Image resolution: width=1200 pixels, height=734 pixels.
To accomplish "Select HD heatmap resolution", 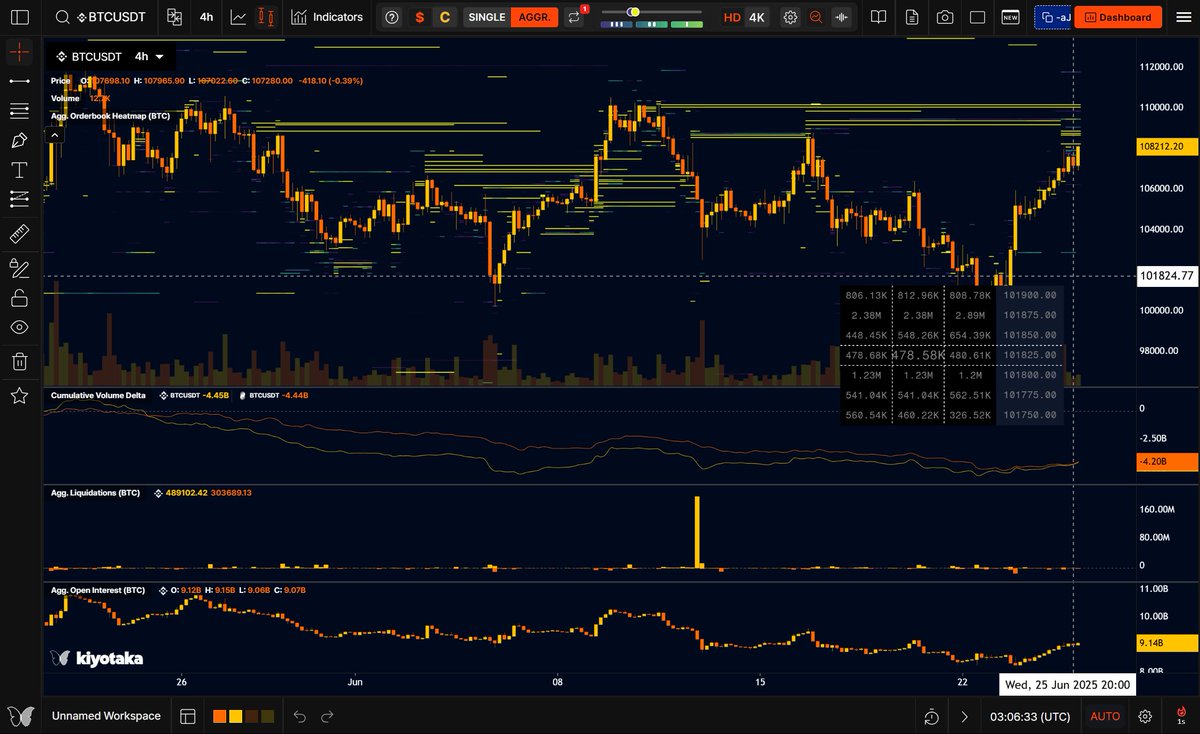I will (x=732, y=17).
